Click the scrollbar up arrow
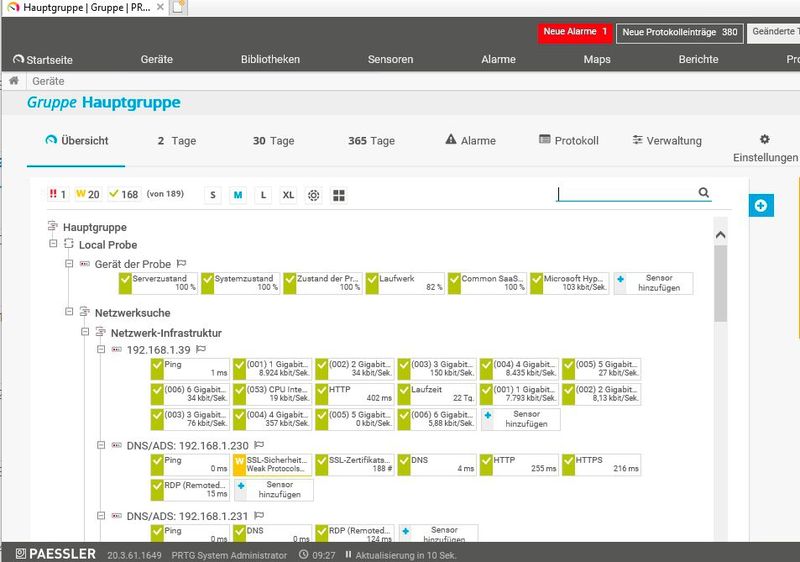Image resolution: width=800 pixels, height=562 pixels. (720, 235)
